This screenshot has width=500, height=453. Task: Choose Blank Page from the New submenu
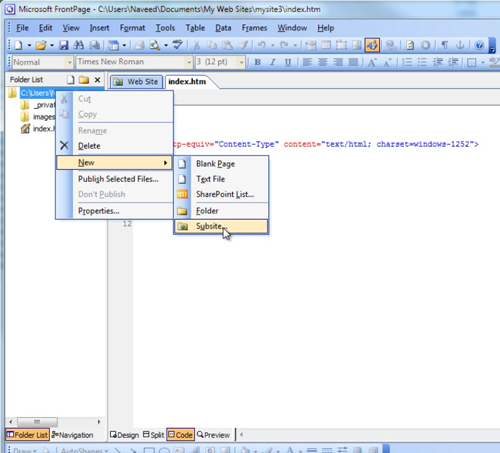point(221,164)
